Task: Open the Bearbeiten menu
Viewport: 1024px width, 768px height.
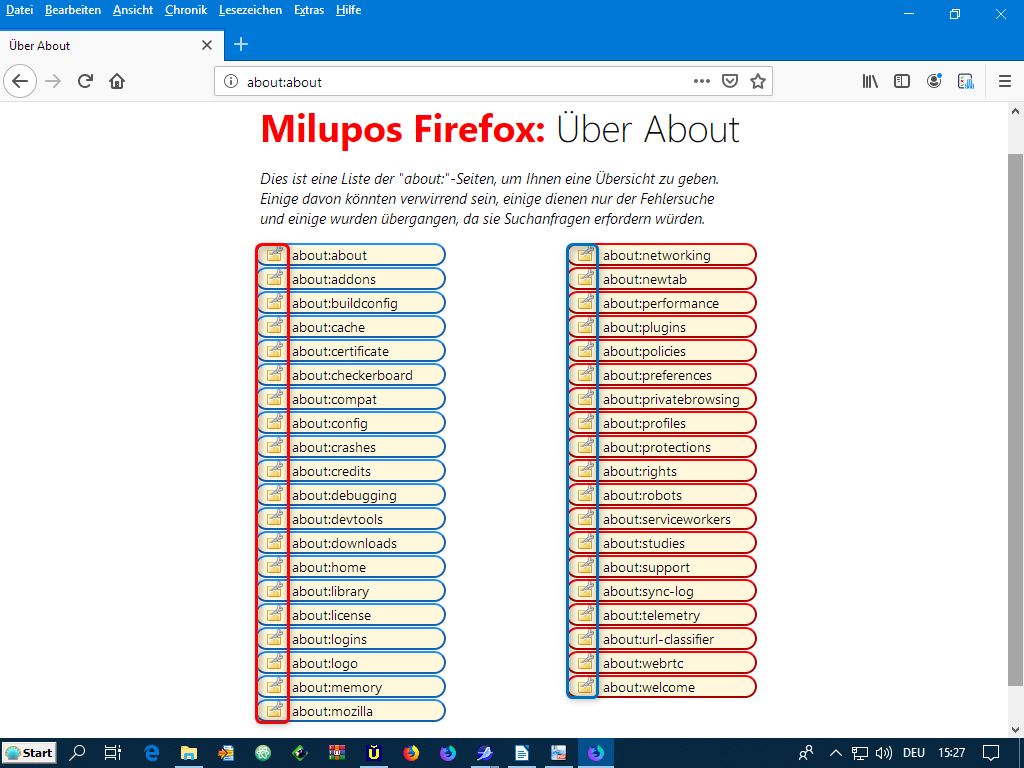Action: 72,10
